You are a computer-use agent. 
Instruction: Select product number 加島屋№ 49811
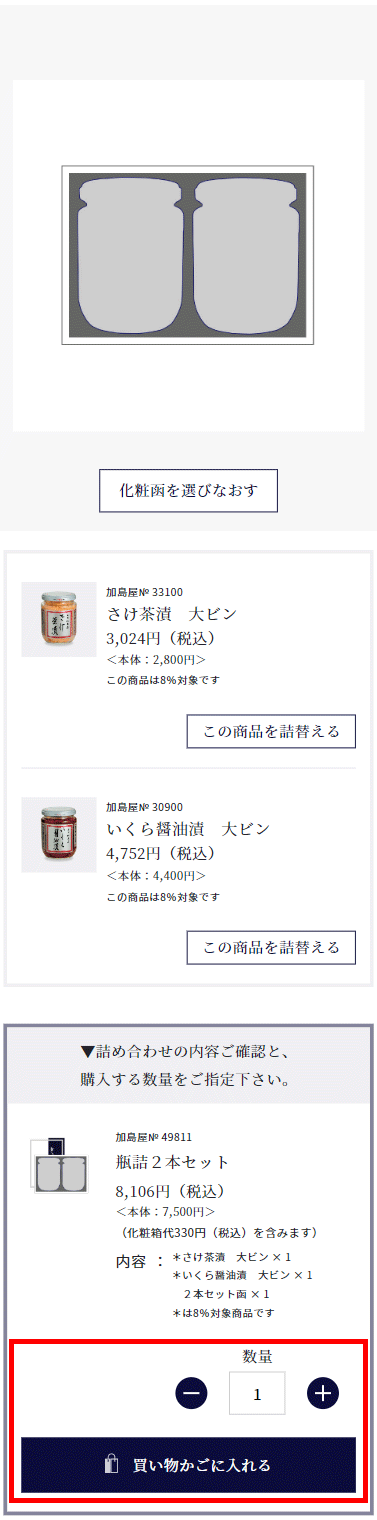pyautogui.click(x=153, y=1137)
